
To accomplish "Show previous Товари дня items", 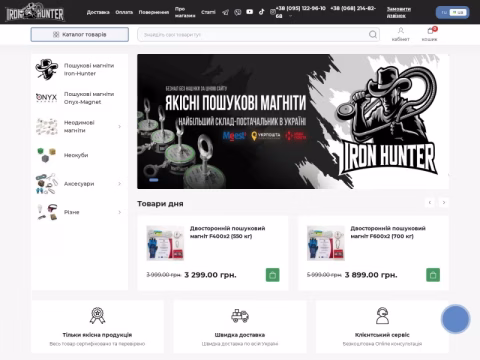I will pos(430,202).
